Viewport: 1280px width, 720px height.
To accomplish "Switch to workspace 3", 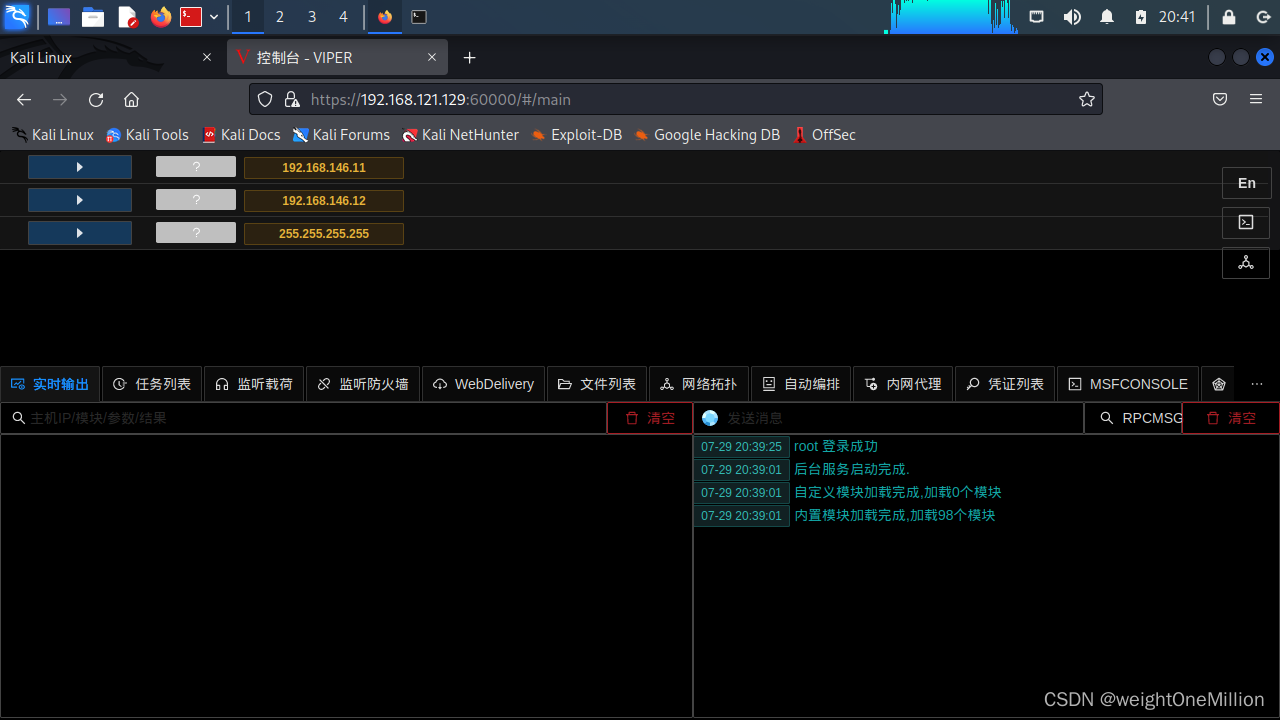I will [x=311, y=17].
